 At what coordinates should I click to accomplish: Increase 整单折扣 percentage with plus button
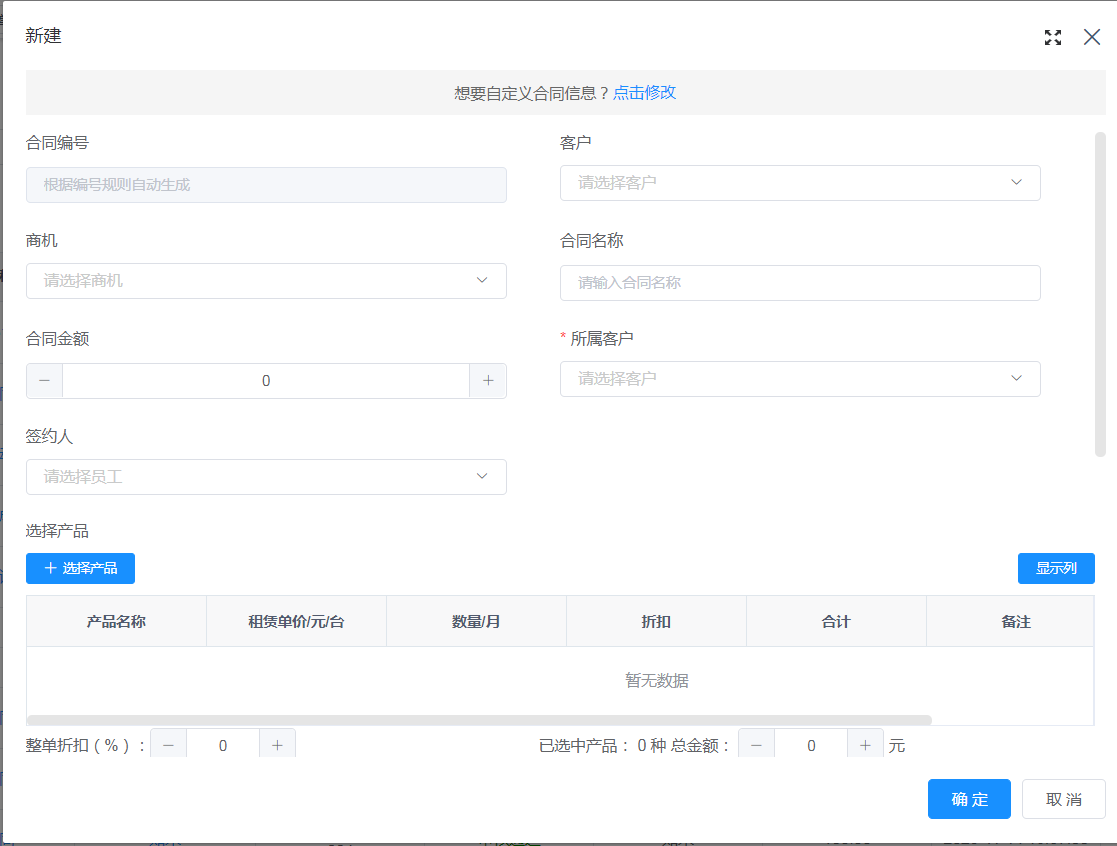(277, 745)
